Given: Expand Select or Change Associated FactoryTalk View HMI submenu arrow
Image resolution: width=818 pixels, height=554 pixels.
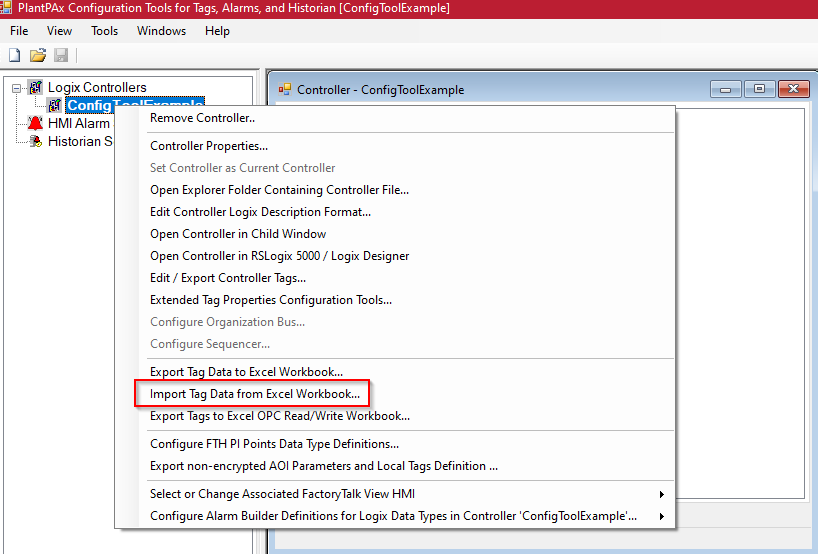Looking at the screenshot, I should [661, 494].
